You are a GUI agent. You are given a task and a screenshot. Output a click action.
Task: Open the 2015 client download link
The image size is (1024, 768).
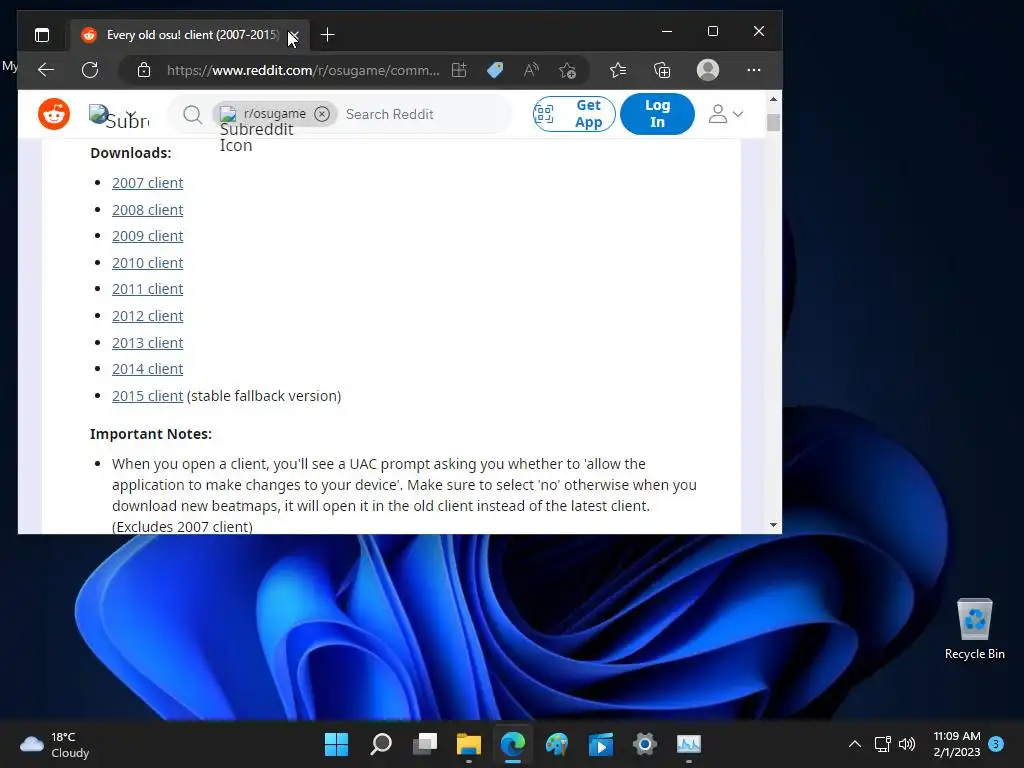tap(148, 396)
